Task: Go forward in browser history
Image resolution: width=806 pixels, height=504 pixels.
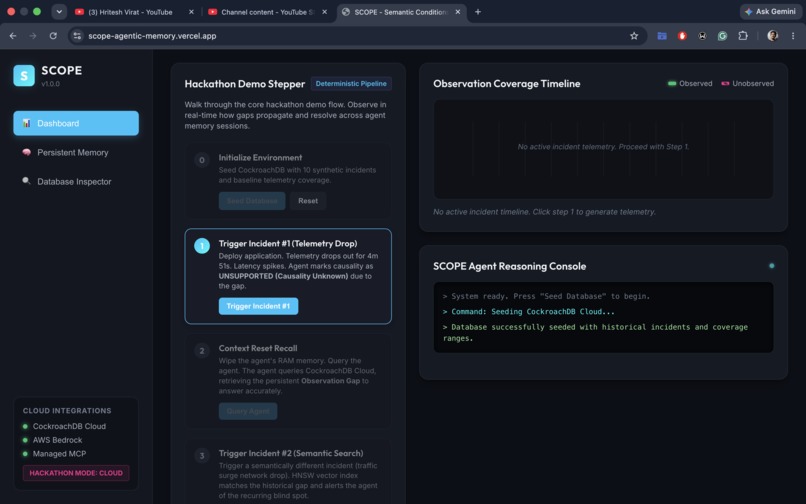Action: point(33,36)
